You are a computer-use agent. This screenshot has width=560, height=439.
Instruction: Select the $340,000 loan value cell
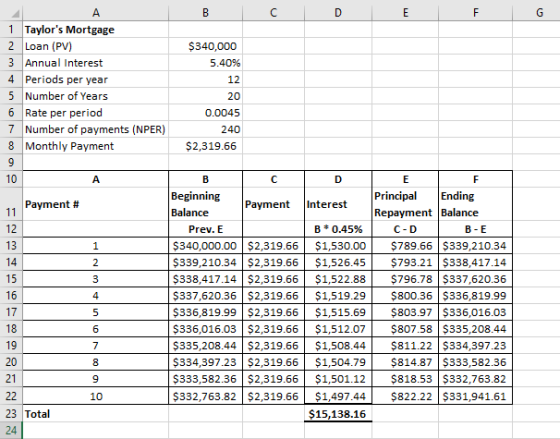[205, 46]
